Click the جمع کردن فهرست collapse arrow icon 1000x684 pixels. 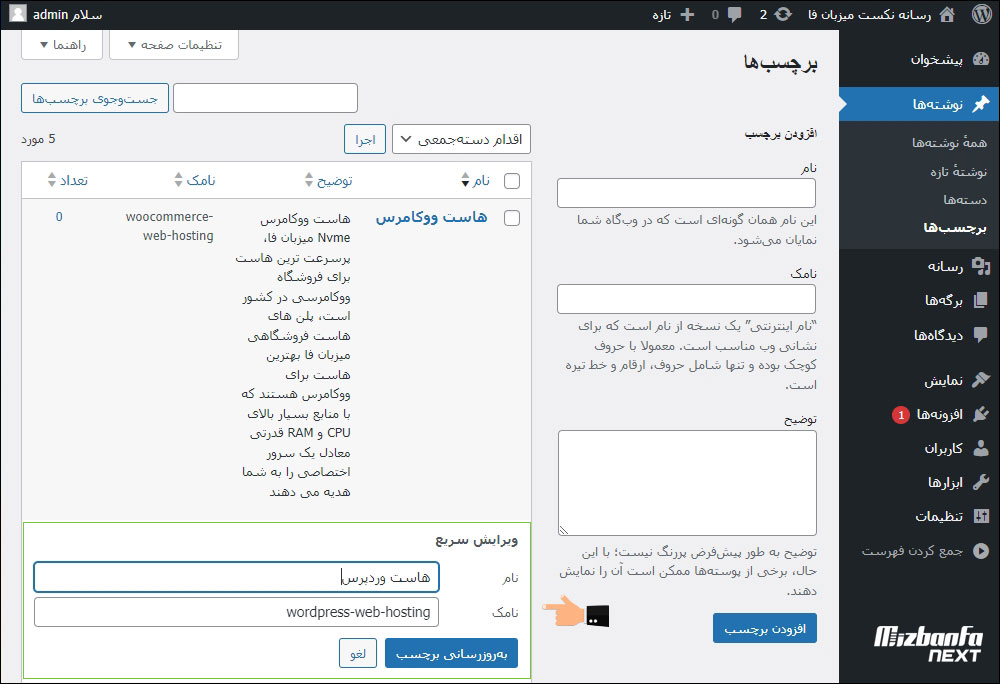click(x=981, y=551)
